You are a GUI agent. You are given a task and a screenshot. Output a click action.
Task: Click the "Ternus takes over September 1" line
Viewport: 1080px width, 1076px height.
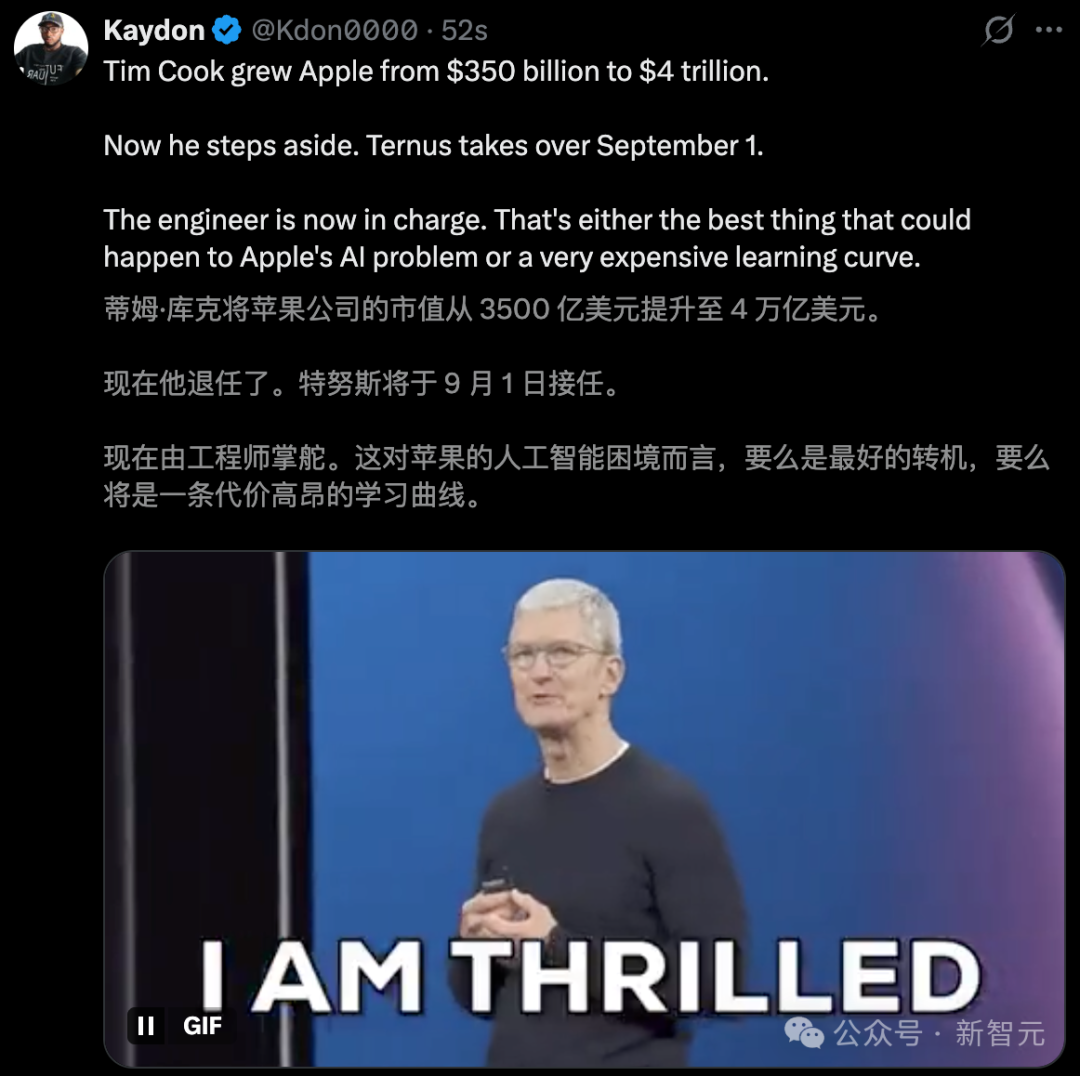(565, 145)
